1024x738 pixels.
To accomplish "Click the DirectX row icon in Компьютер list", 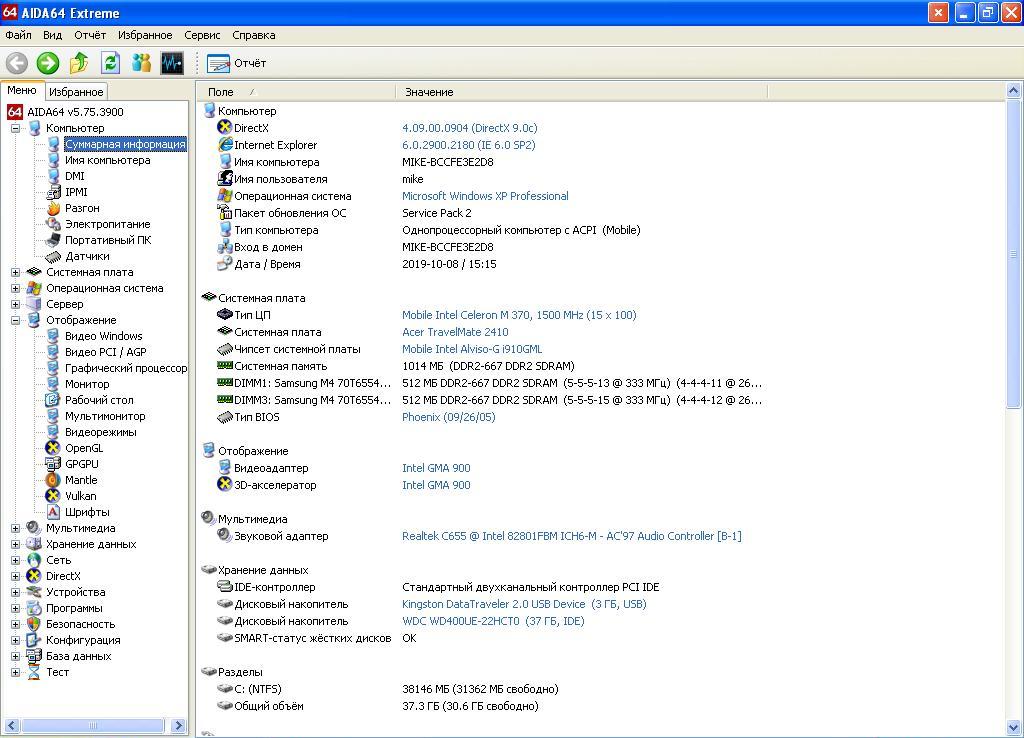I will pos(225,128).
